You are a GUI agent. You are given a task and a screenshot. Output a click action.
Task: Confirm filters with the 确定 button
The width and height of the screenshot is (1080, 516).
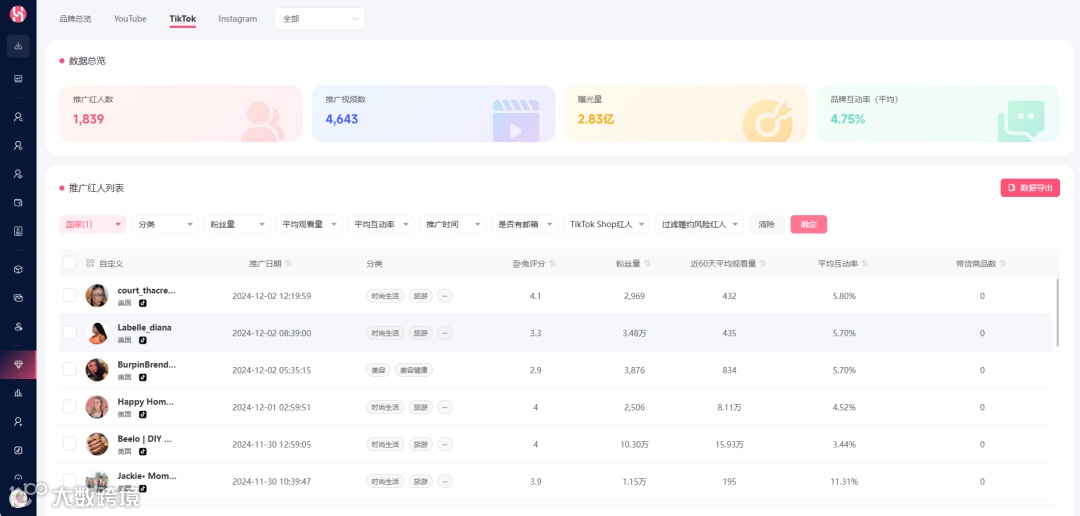coord(809,225)
